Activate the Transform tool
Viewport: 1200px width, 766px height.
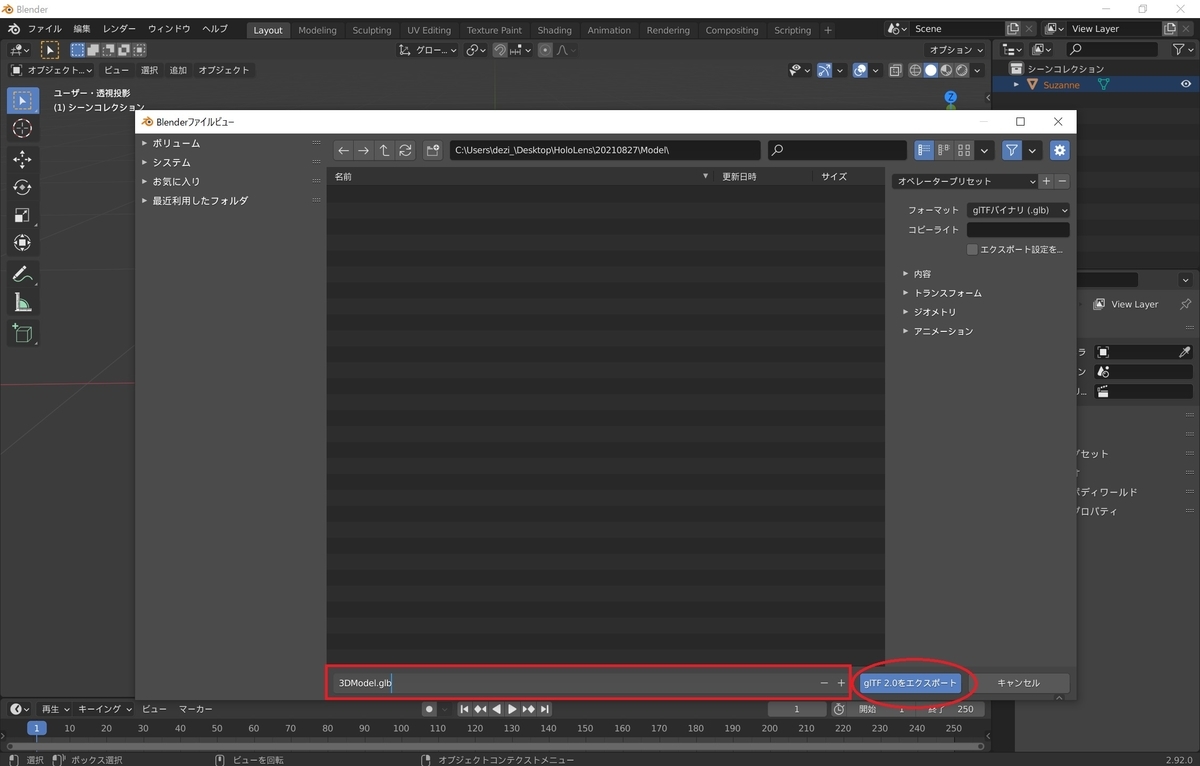click(22, 243)
